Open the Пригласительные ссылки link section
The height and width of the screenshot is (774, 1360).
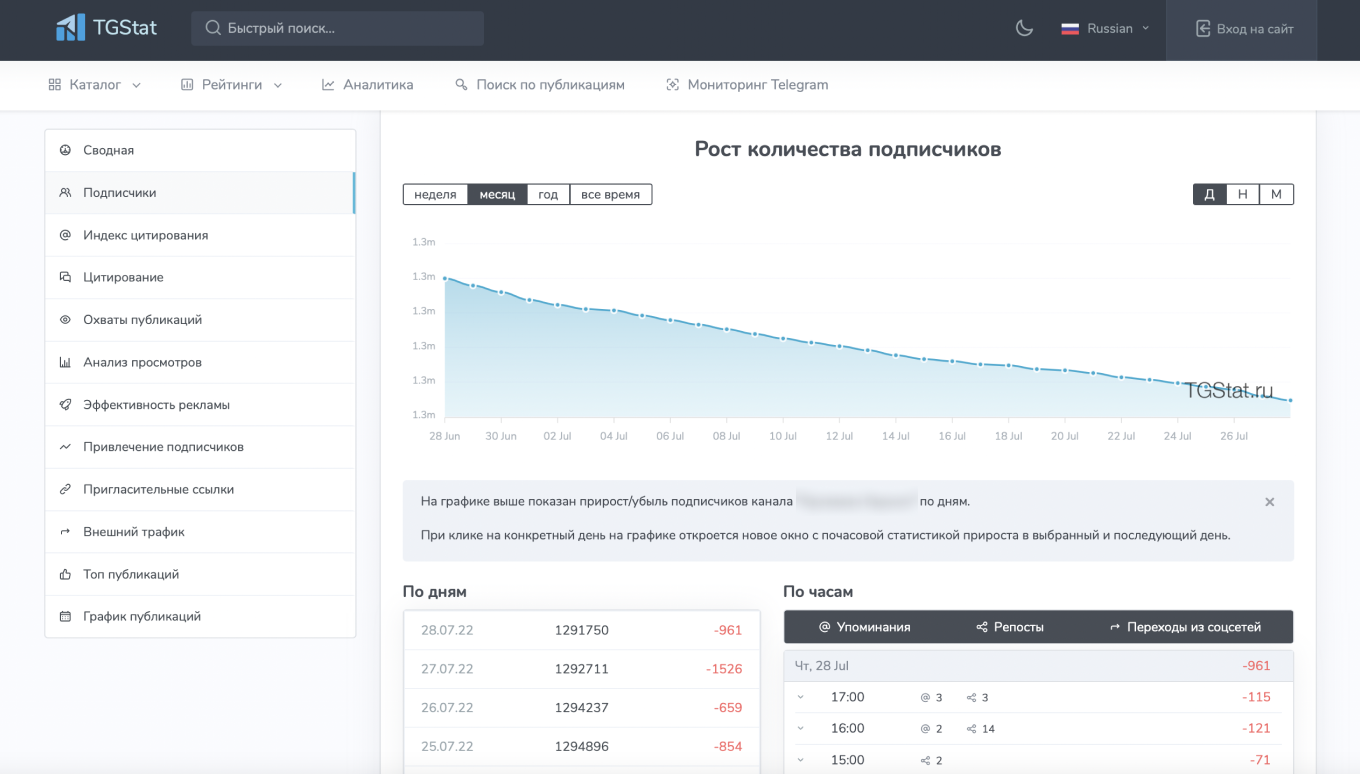click(x=158, y=490)
